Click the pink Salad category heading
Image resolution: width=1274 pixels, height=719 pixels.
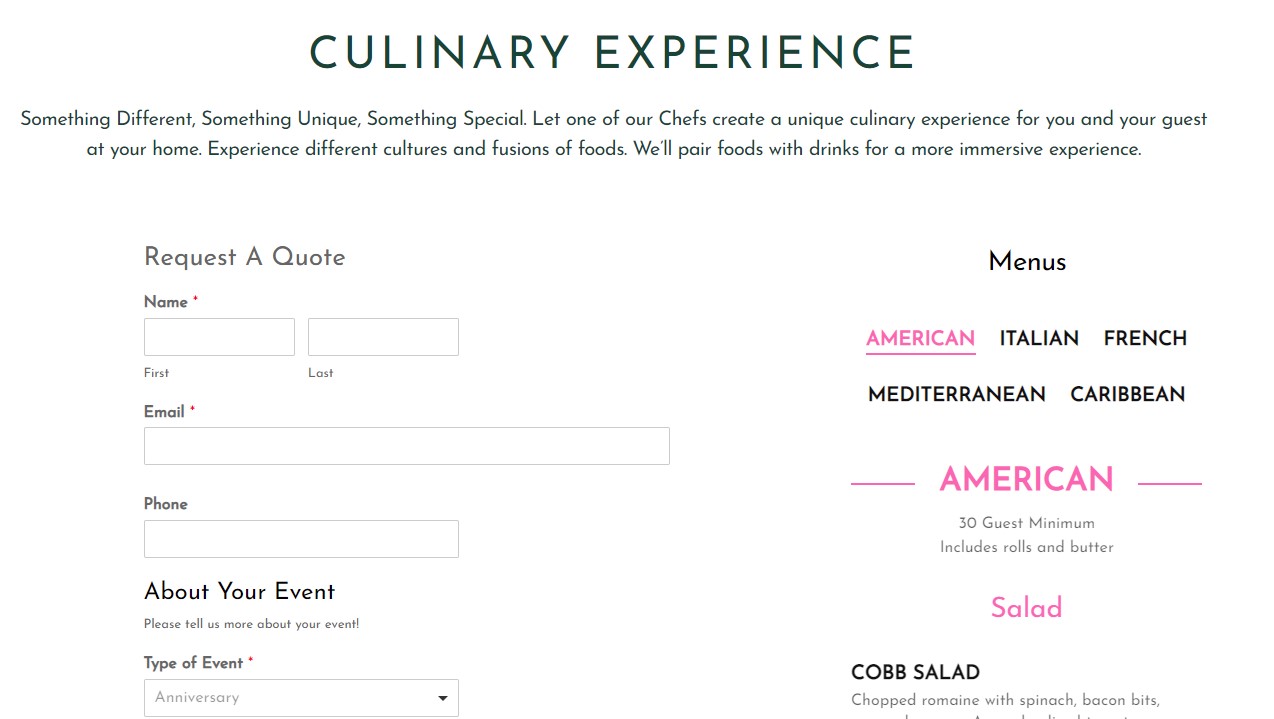tap(1026, 608)
